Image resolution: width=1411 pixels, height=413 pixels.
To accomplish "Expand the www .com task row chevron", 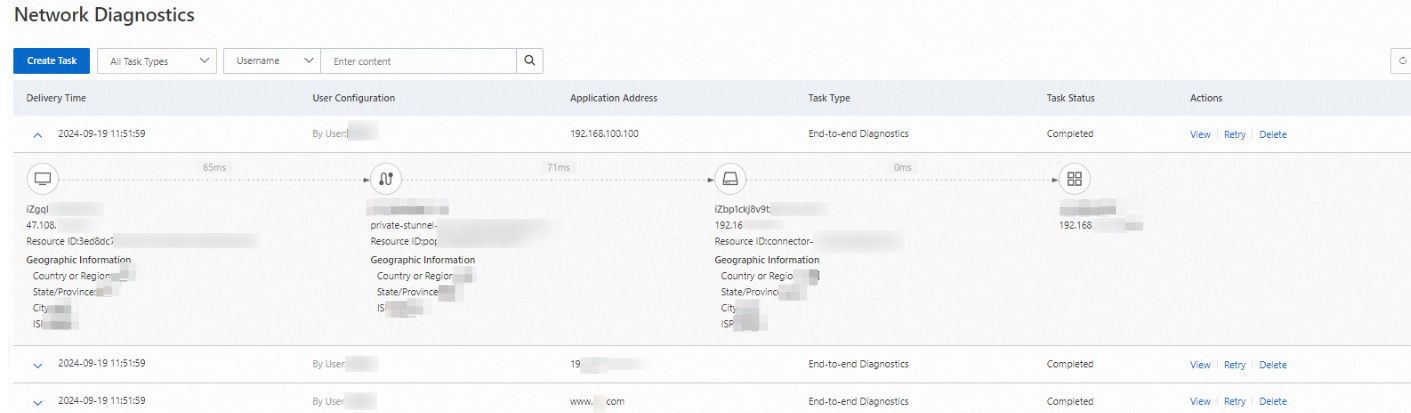I will [38, 402].
